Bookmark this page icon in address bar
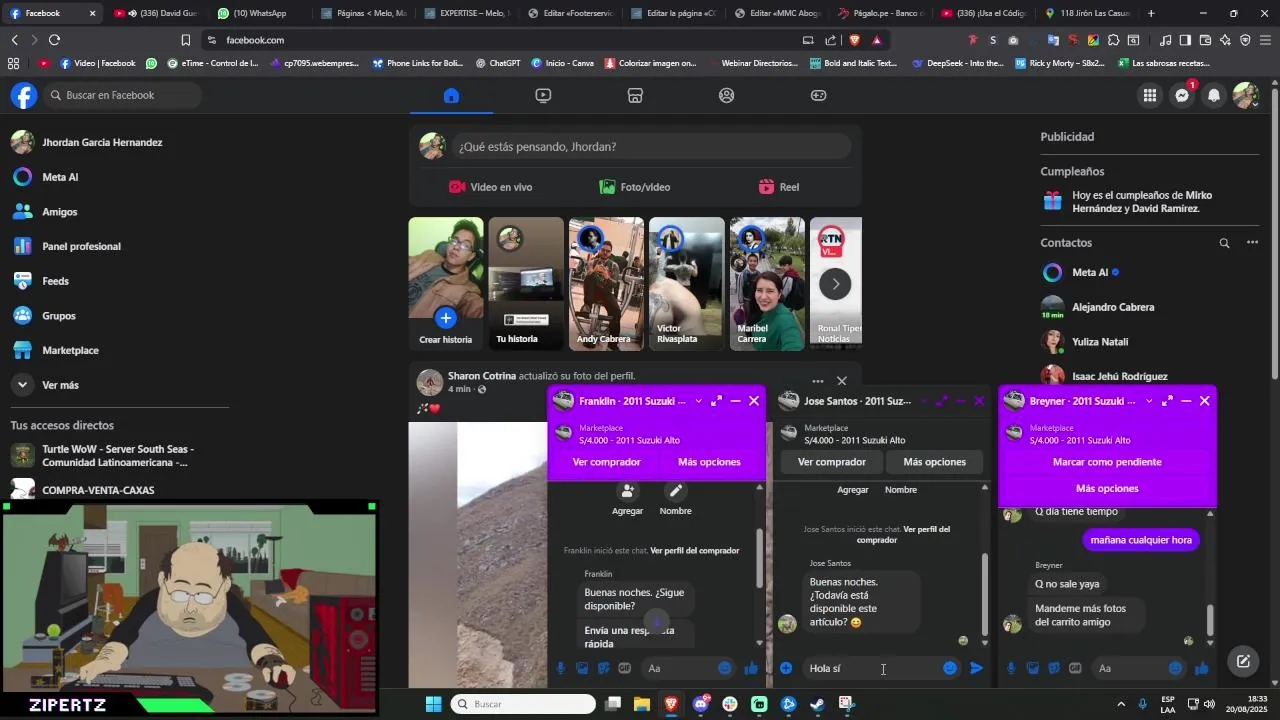This screenshot has height=720, width=1280. pyautogui.click(x=185, y=40)
